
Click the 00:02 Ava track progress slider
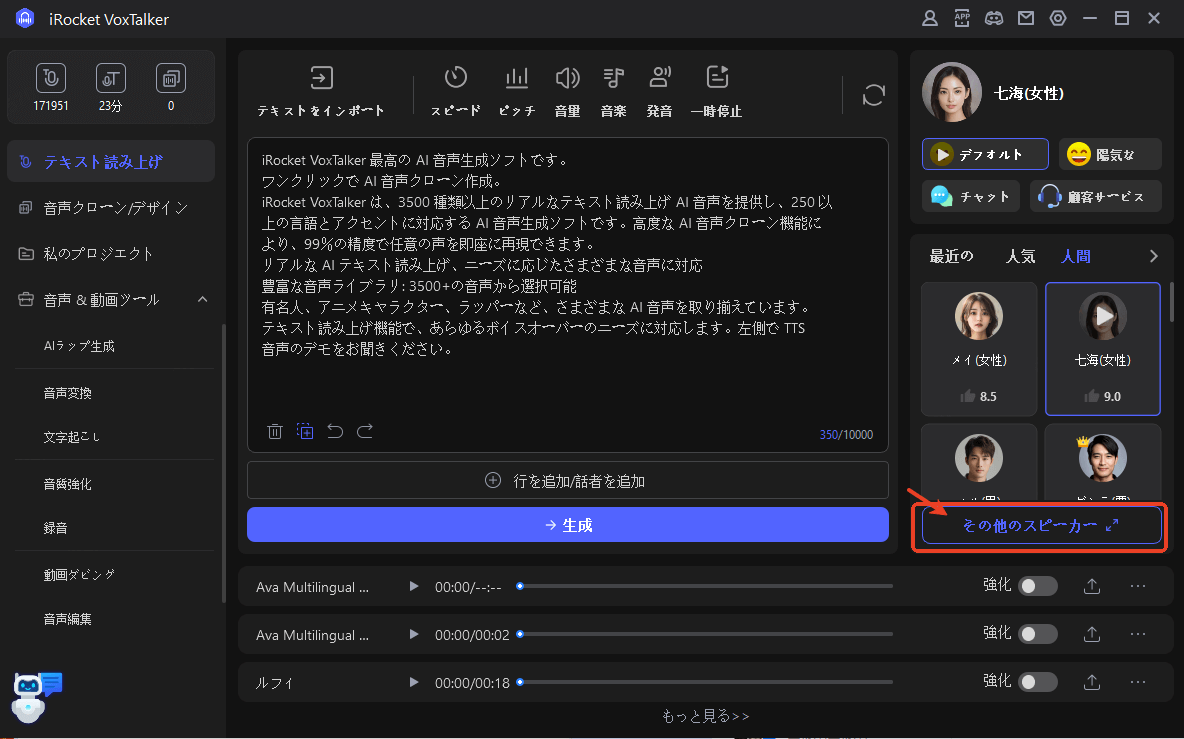(706, 634)
